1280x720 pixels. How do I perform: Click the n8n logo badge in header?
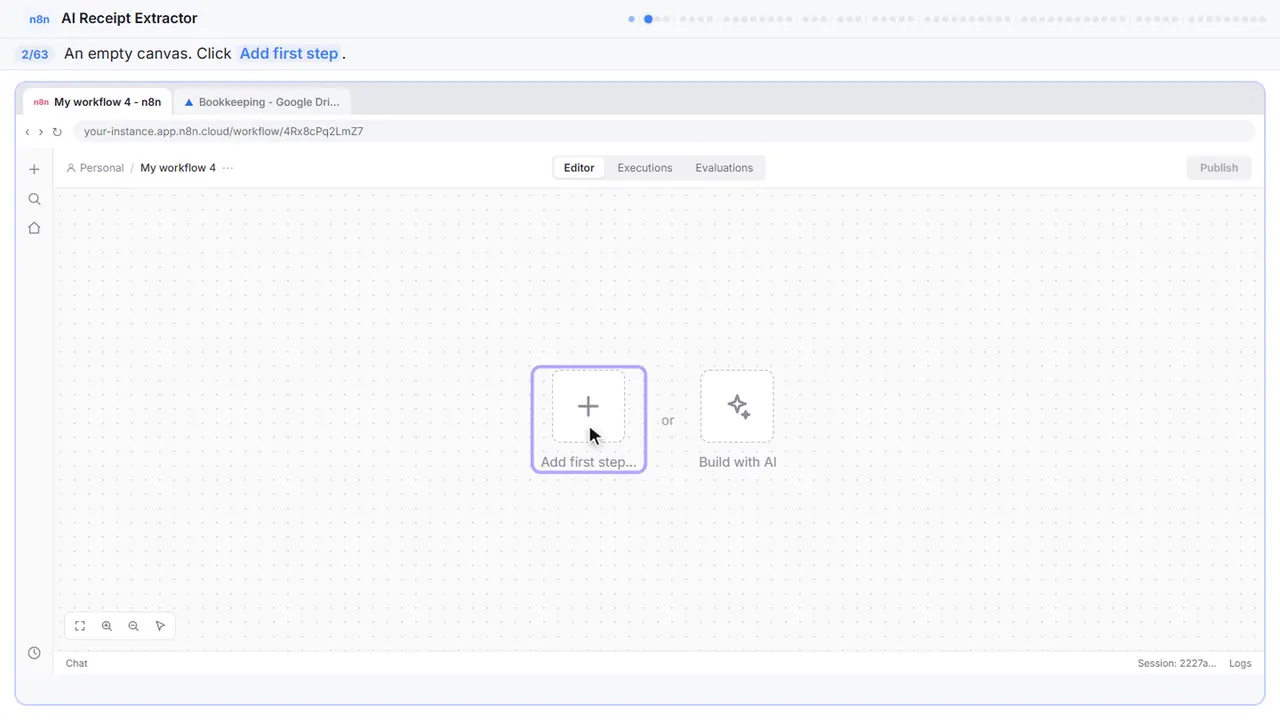point(40,19)
